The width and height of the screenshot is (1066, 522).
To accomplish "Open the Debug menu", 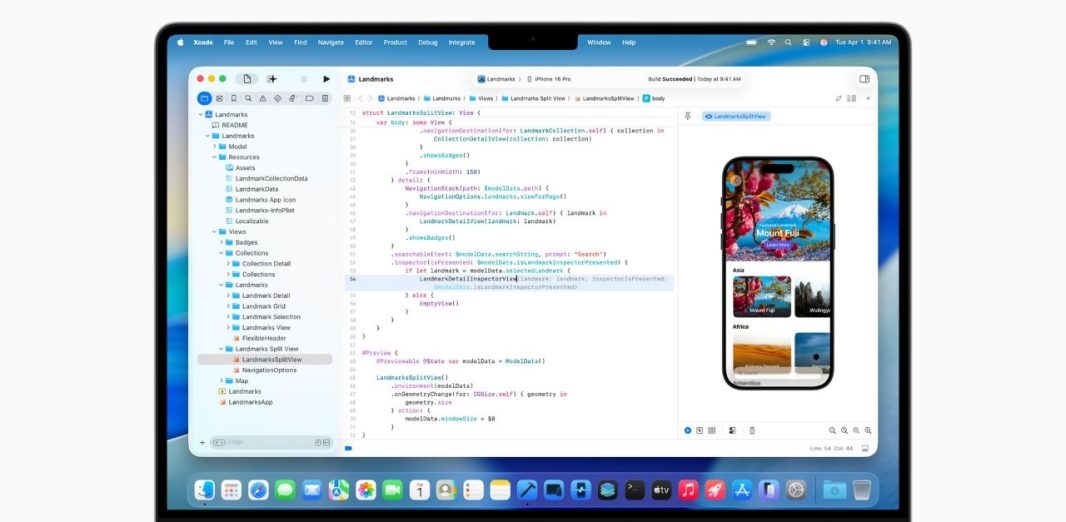I will click(428, 42).
